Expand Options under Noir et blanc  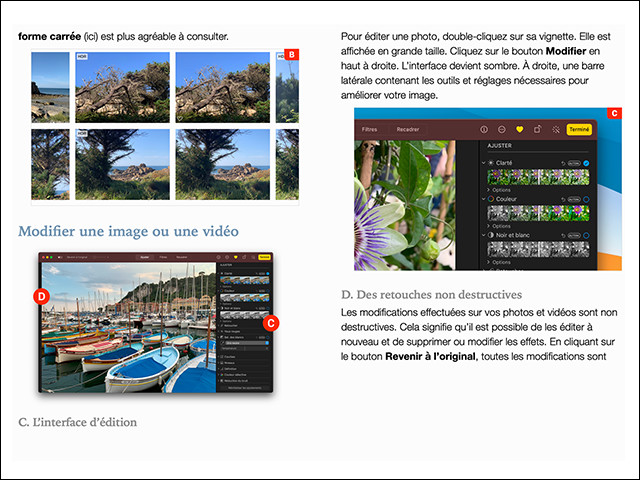pyautogui.click(x=500, y=262)
